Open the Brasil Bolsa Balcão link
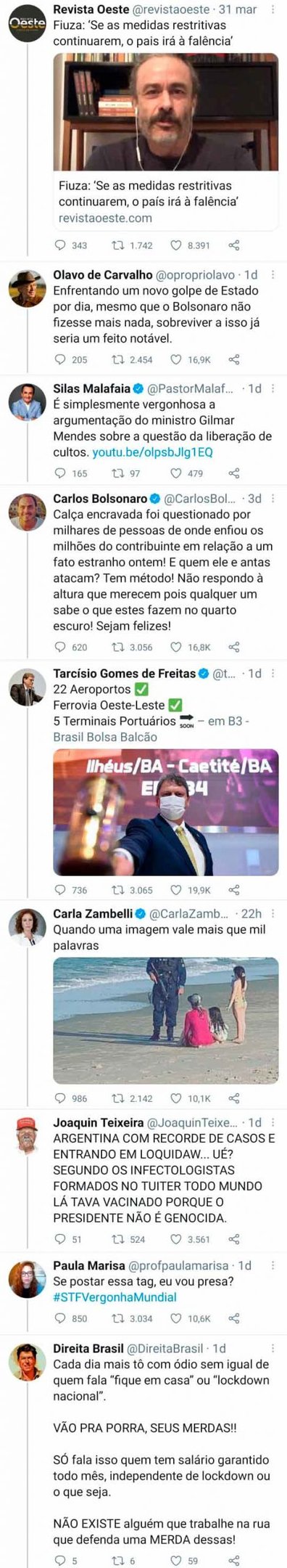This screenshot has height=1568, width=287. point(105,737)
